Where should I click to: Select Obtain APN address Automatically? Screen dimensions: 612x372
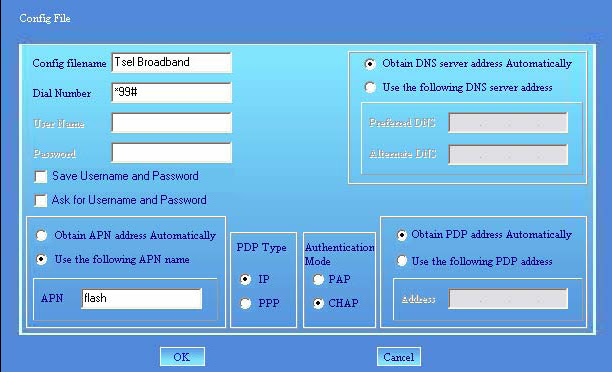tap(41, 235)
